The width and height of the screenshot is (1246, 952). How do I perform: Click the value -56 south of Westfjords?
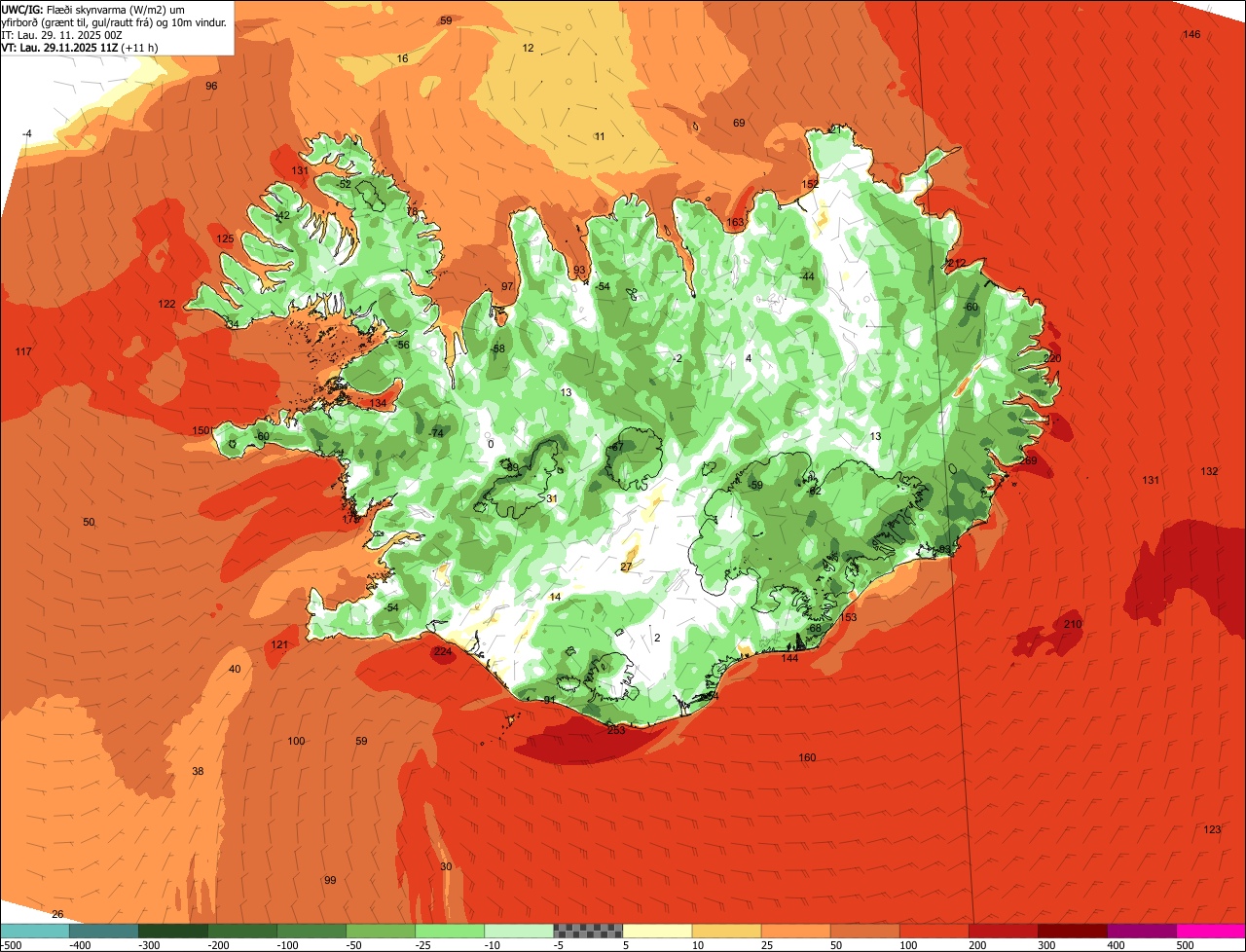(x=402, y=345)
